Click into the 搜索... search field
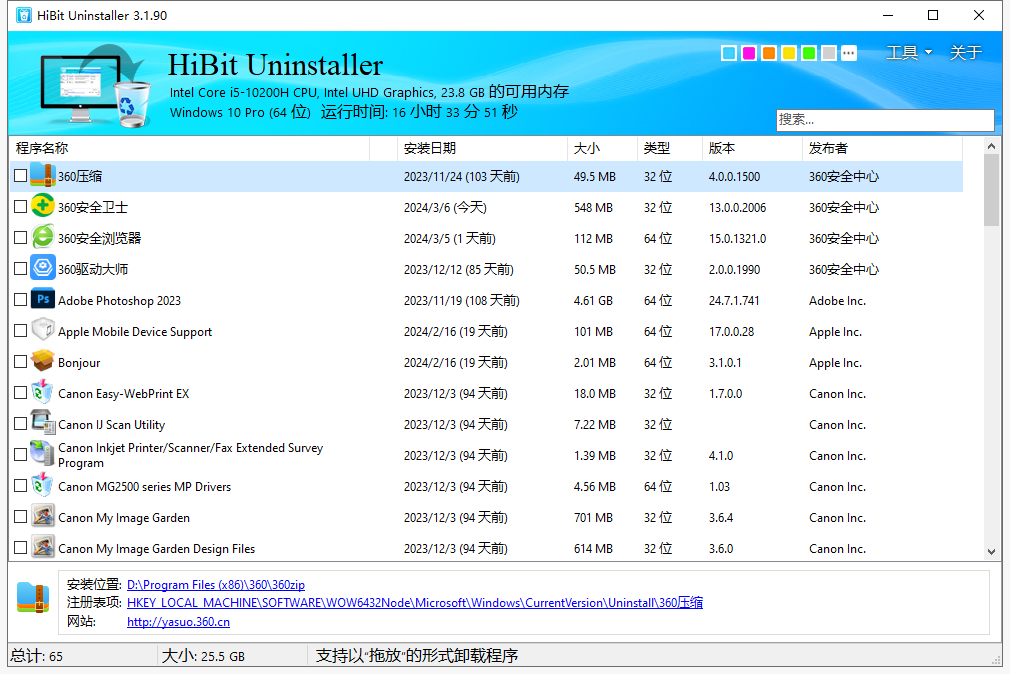The image size is (1010, 674). point(885,120)
